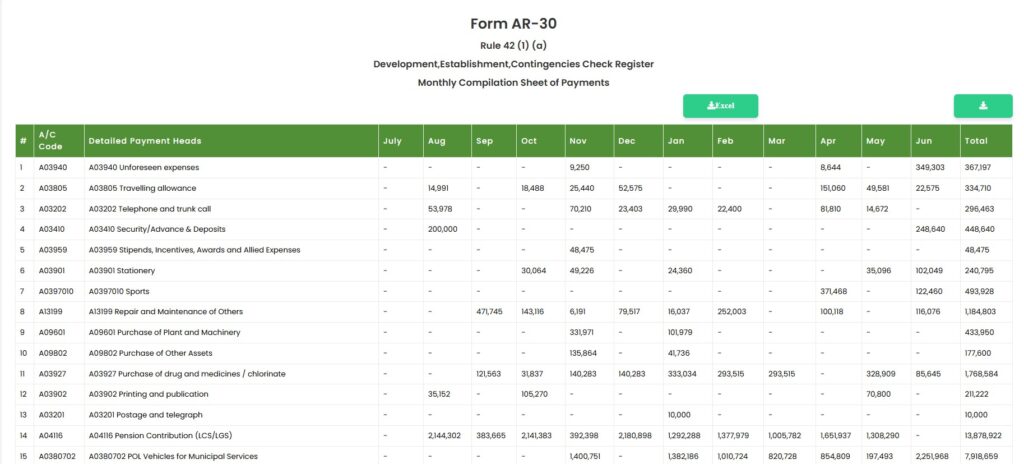Click the Feb column header

738,141
